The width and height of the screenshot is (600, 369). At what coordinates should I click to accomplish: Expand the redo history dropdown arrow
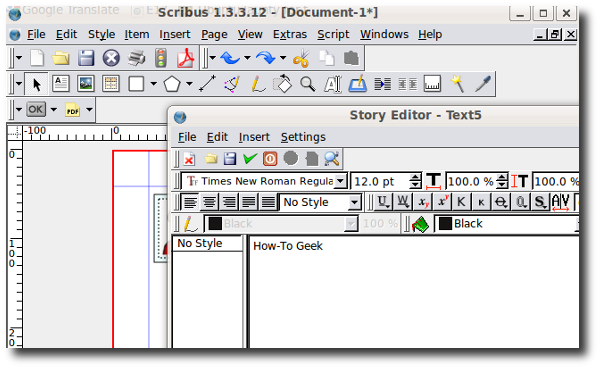[283, 58]
